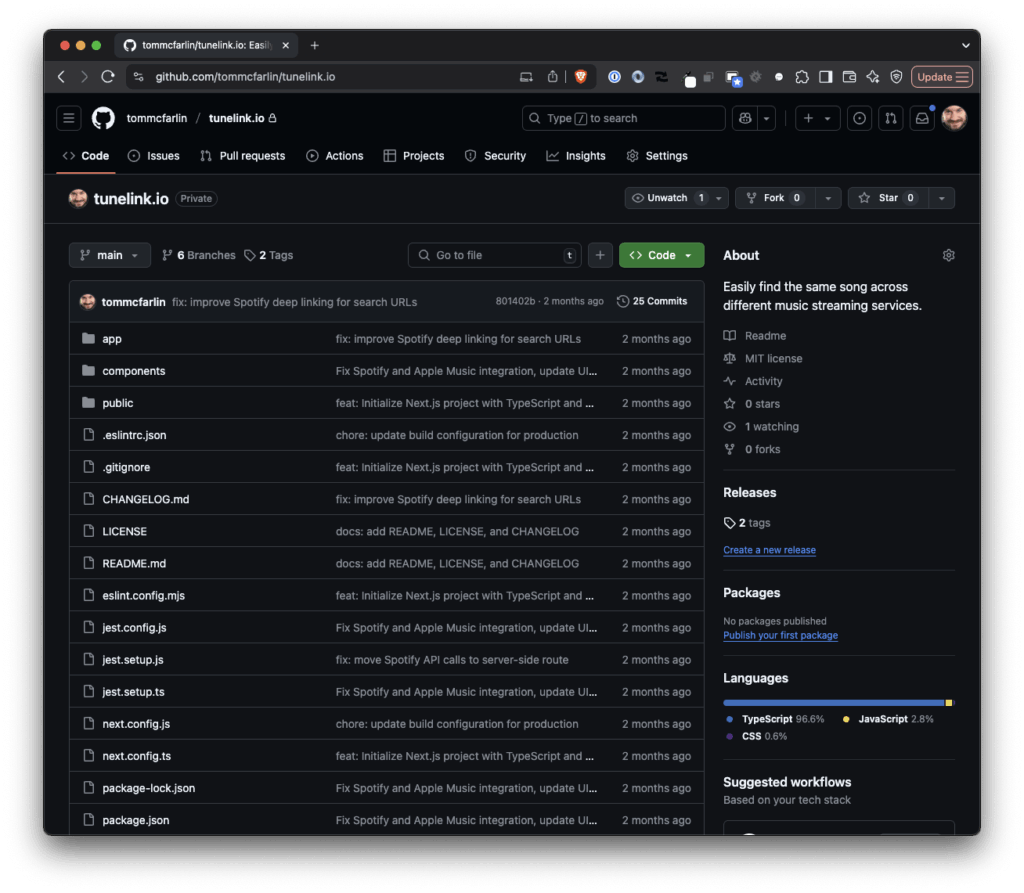
Task: Click Unwatch repository button
Action: pos(667,198)
